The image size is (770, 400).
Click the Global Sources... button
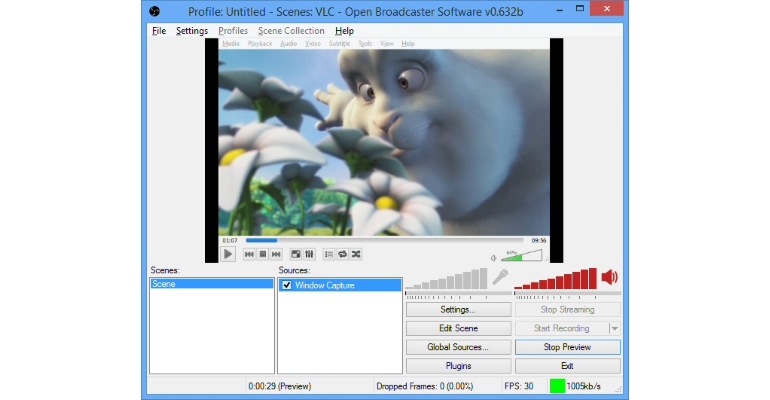(458, 347)
